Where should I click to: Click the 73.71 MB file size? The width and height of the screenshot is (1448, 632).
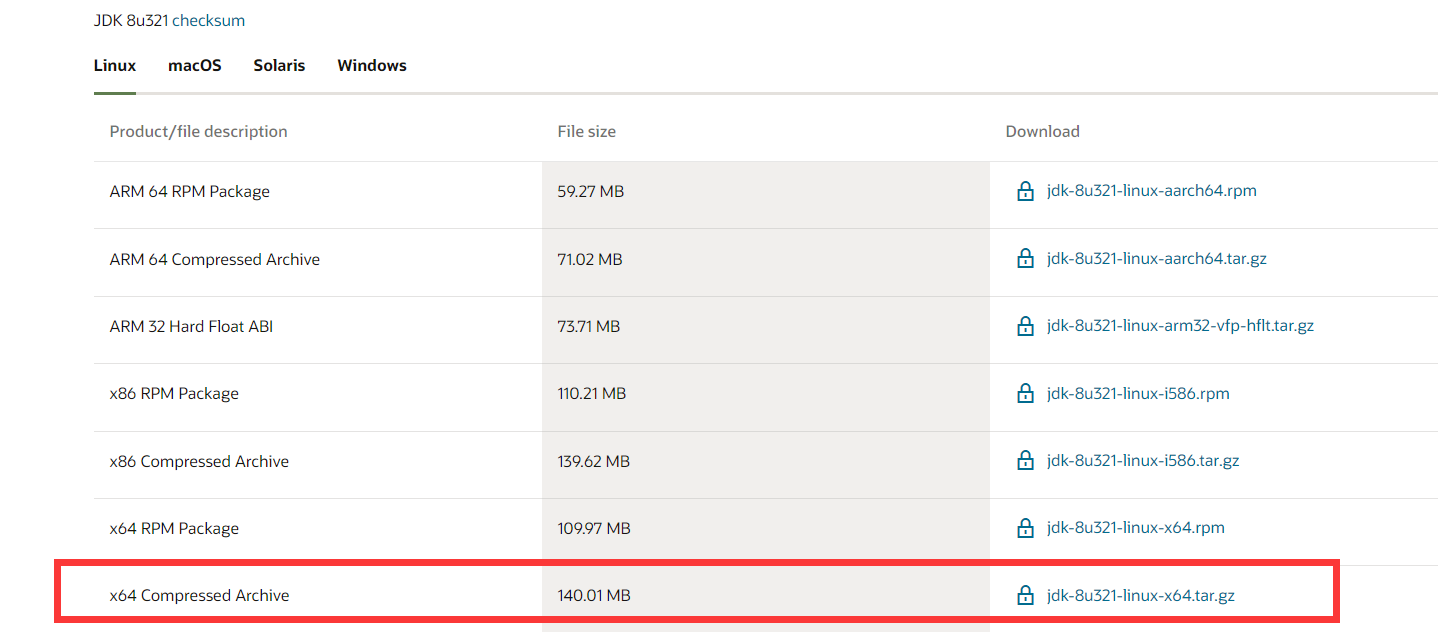pyautogui.click(x=589, y=327)
